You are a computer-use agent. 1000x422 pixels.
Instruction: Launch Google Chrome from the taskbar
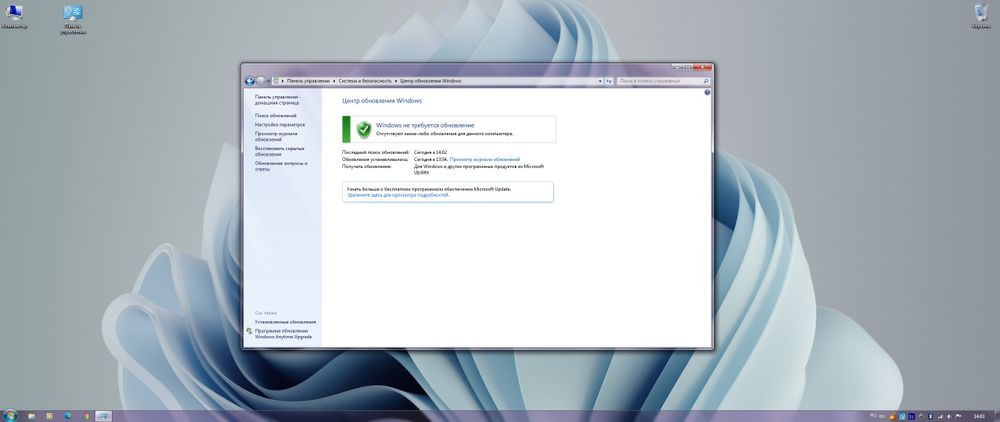(85, 416)
